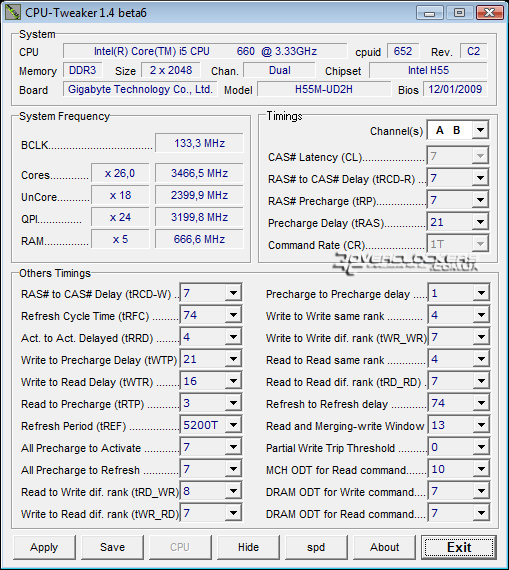Expand the Refresh Period (tREF) dropdown
This screenshot has height=570, width=509.
click(233, 425)
